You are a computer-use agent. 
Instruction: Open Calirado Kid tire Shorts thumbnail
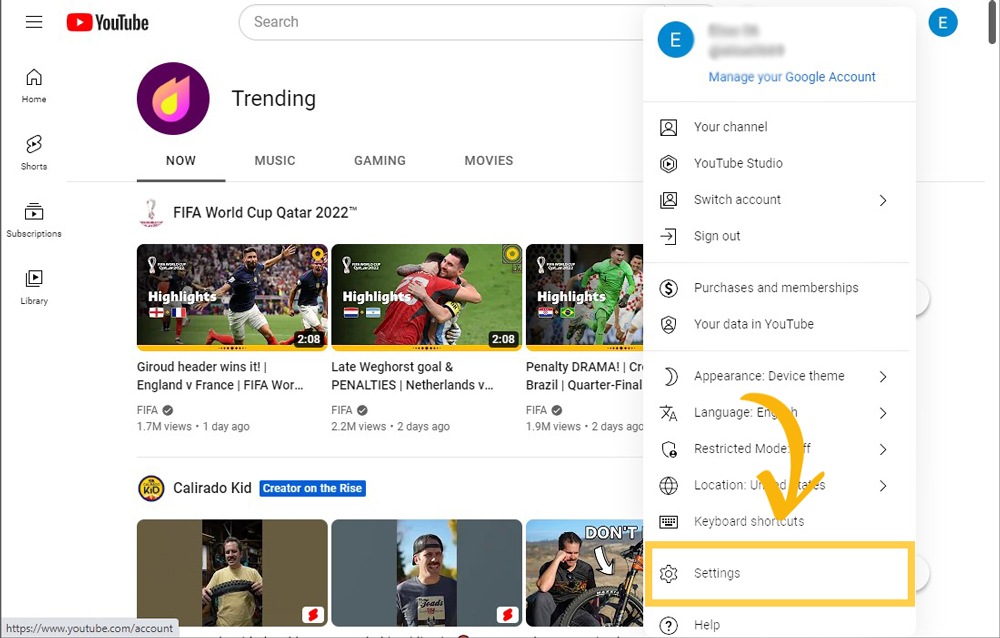point(232,573)
